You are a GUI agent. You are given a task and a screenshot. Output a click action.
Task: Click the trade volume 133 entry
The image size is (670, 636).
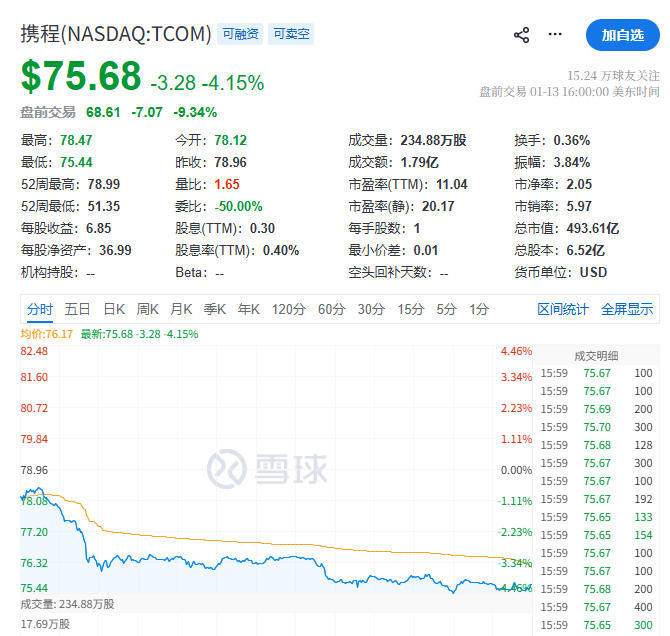pyautogui.click(x=643, y=517)
